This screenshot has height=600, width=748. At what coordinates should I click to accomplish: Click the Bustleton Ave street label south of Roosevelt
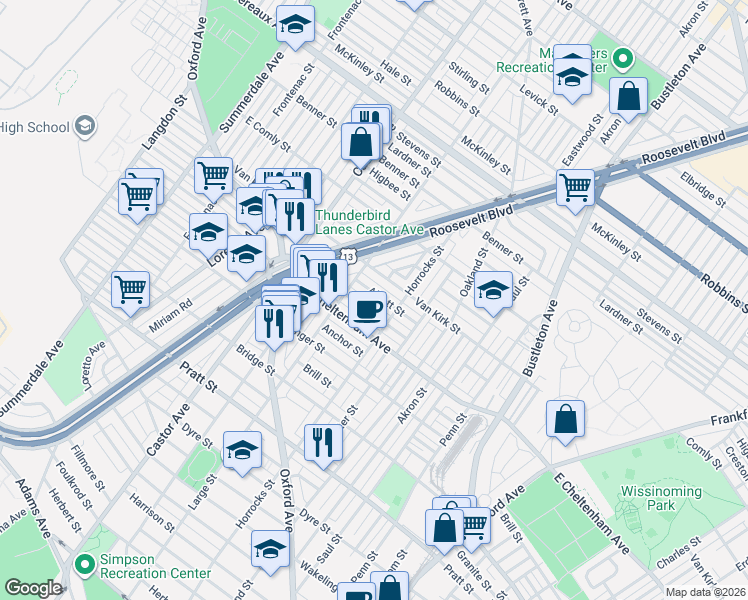[540, 338]
